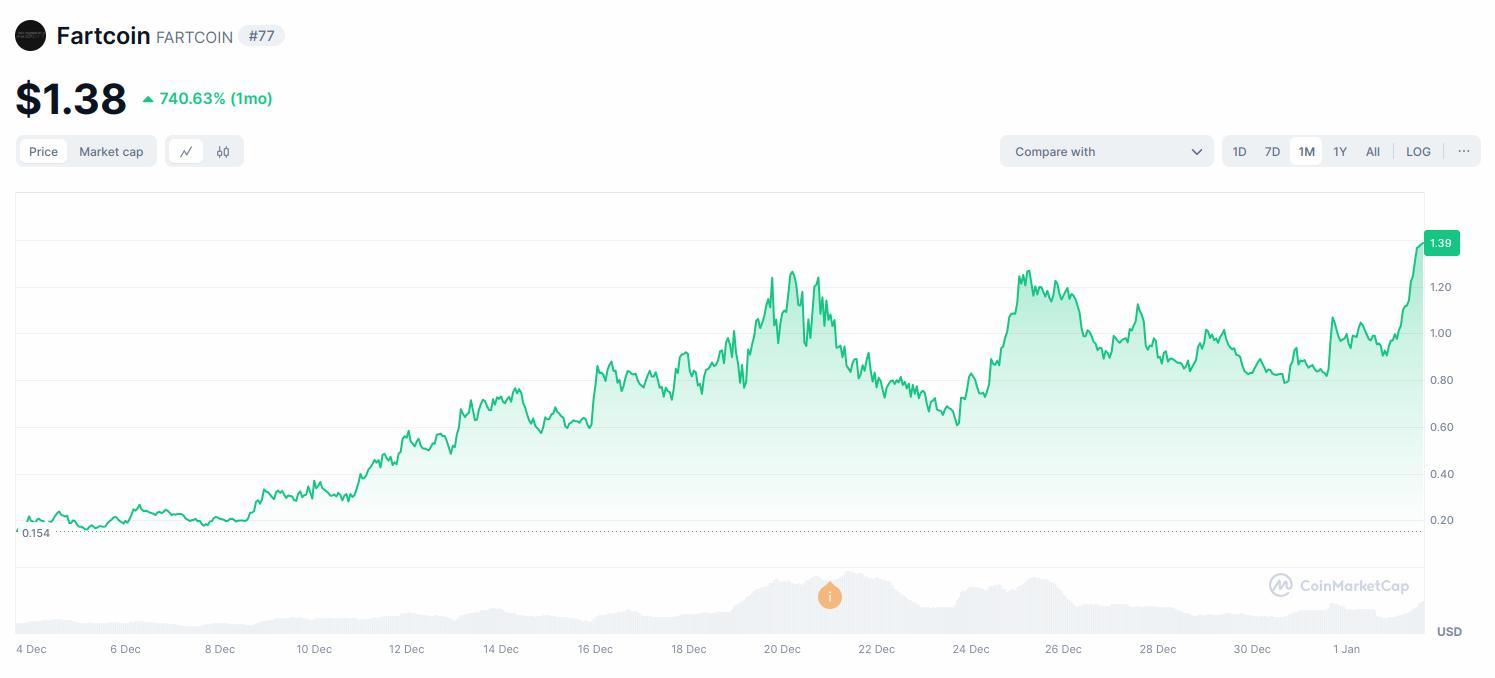1495x678 pixels.
Task: Switch to the Market cap view
Action: (x=111, y=151)
